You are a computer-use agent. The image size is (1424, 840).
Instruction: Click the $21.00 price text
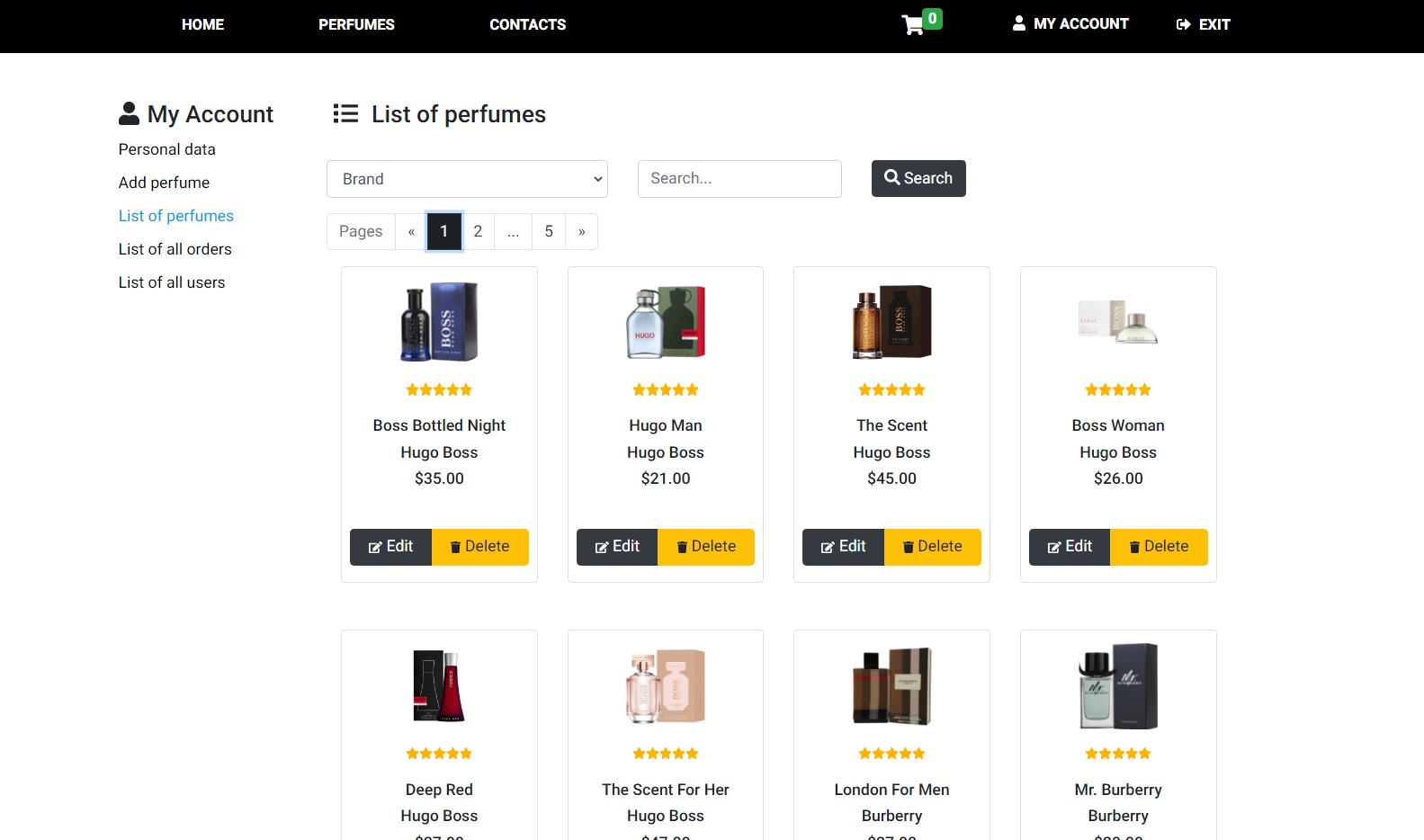[666, 478]
